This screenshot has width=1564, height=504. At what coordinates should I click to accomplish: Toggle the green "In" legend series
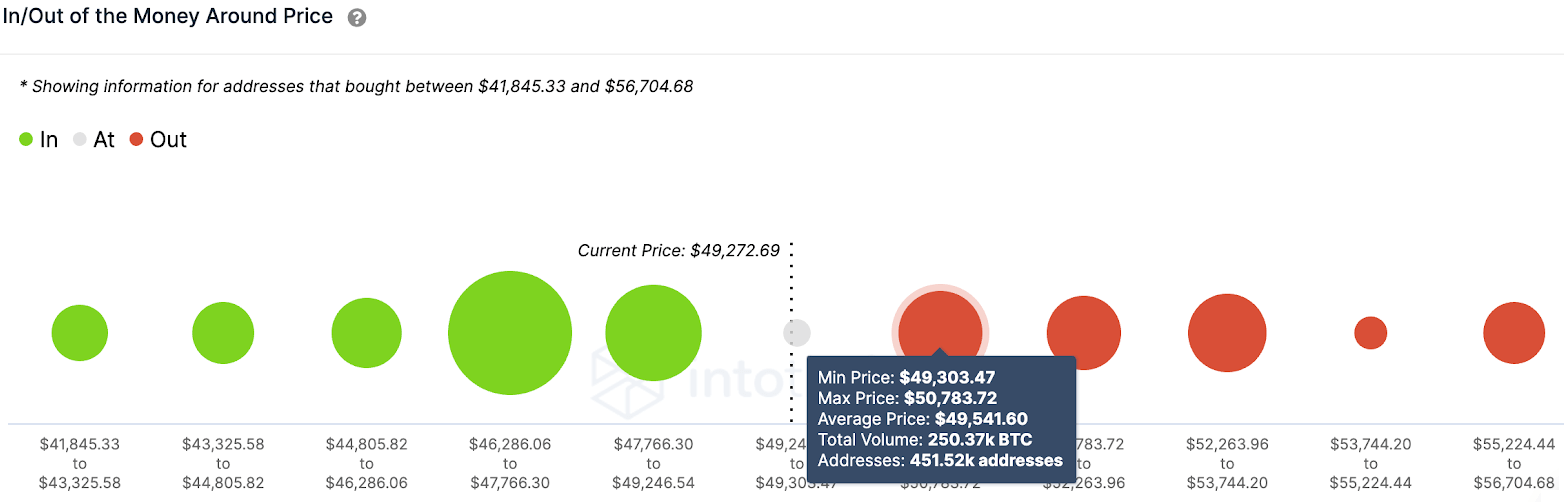[39, 140]
